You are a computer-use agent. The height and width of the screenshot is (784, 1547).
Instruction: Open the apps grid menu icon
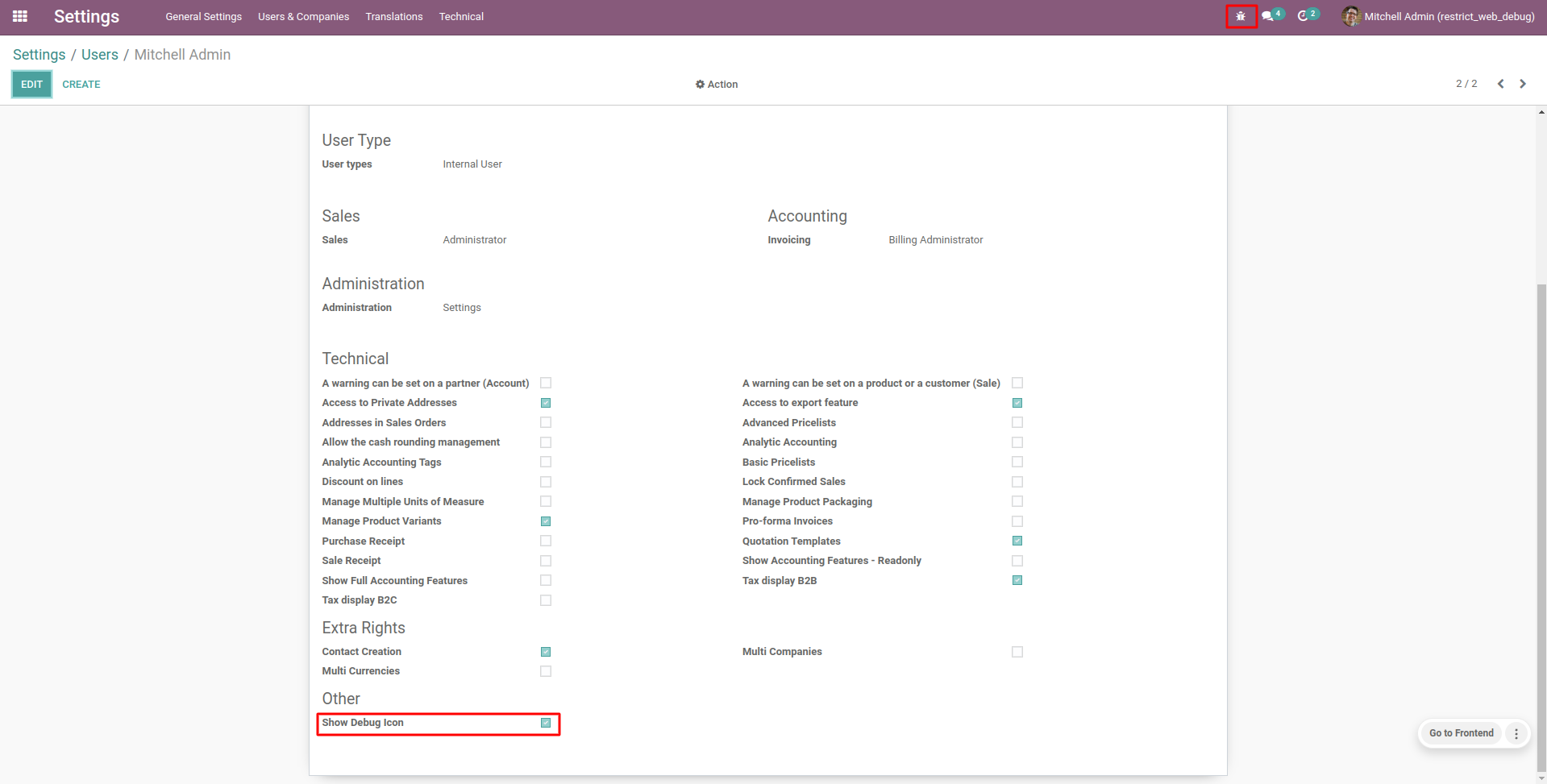click(20, 16)
